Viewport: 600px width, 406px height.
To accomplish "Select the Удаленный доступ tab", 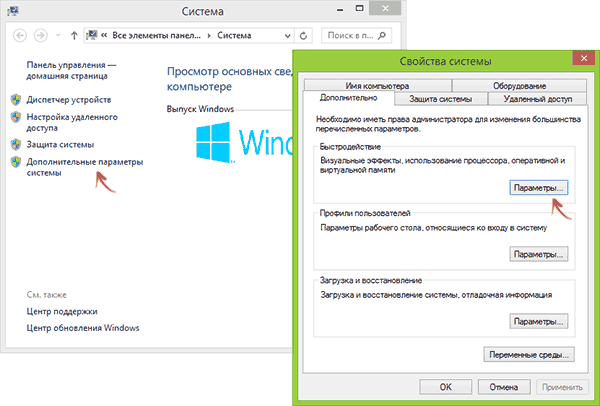I will click(x=531, y=98).
